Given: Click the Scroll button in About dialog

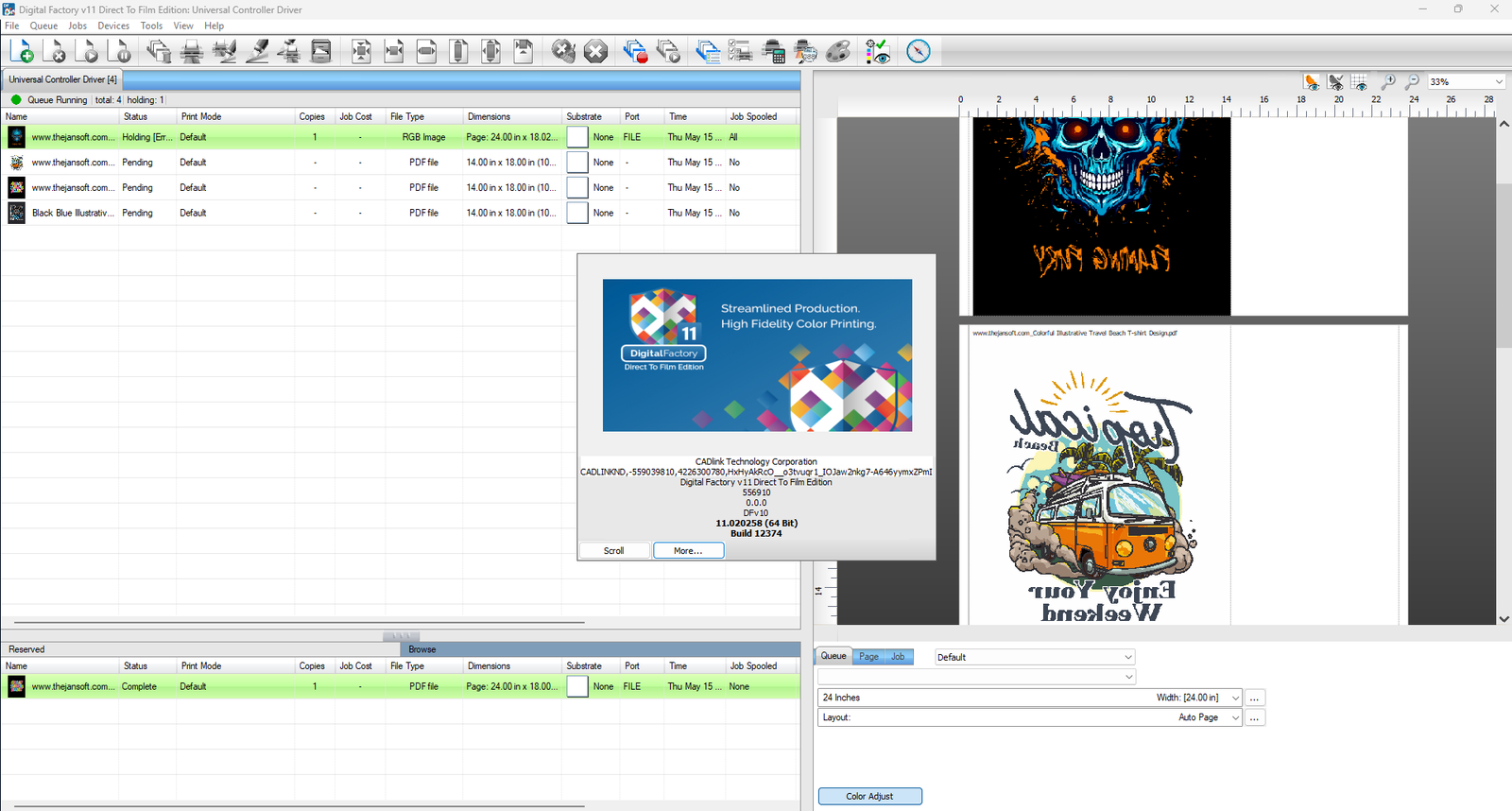Looking at the screenshot, I should click(x=614, y=550).
